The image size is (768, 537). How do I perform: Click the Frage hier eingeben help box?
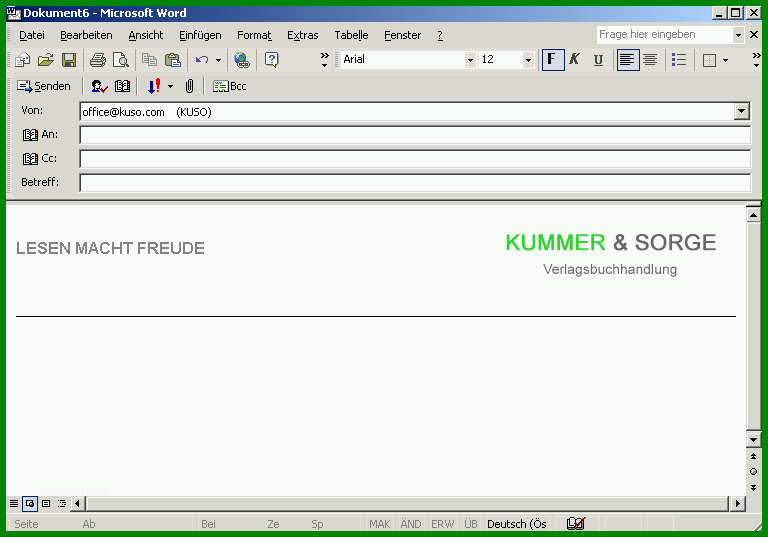point(664,35)
